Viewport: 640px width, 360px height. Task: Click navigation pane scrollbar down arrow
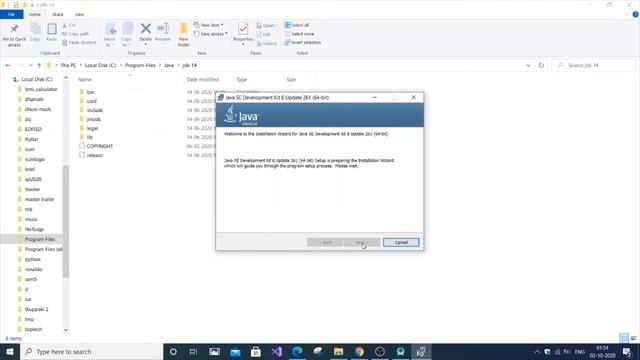pyautogui.click(x=66, y=330)
